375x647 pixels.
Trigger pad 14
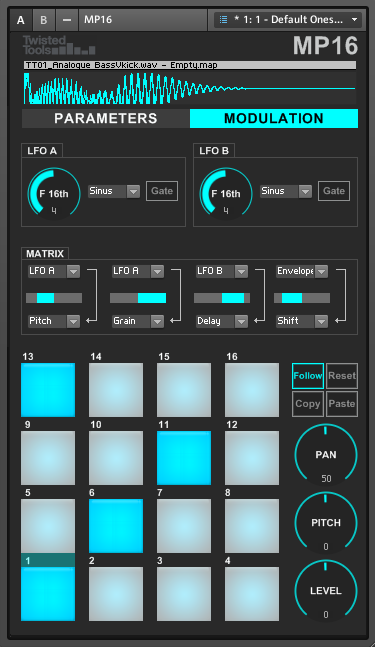(x=116, y=390)
